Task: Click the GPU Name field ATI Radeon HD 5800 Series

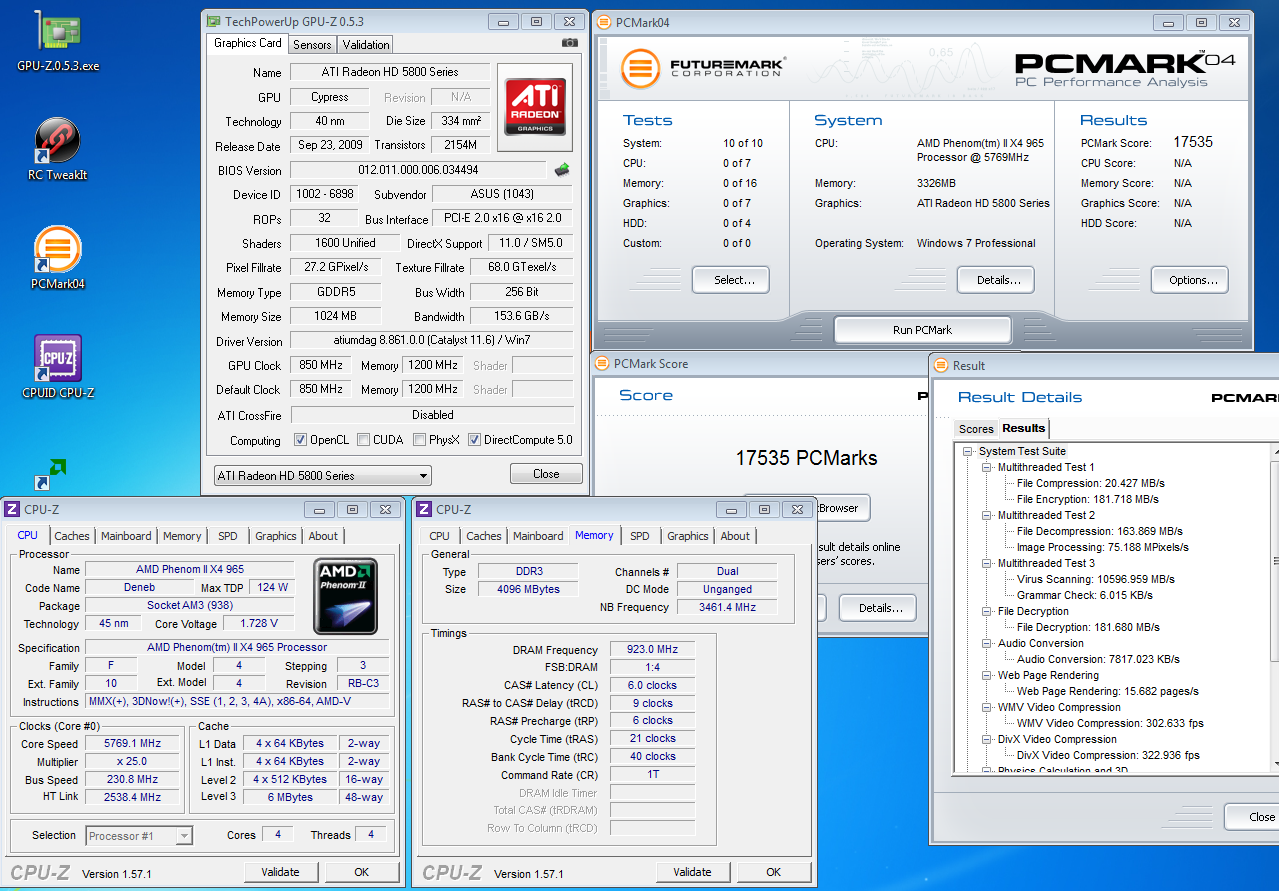Action: pyautogui.click(x=391, y=72)
